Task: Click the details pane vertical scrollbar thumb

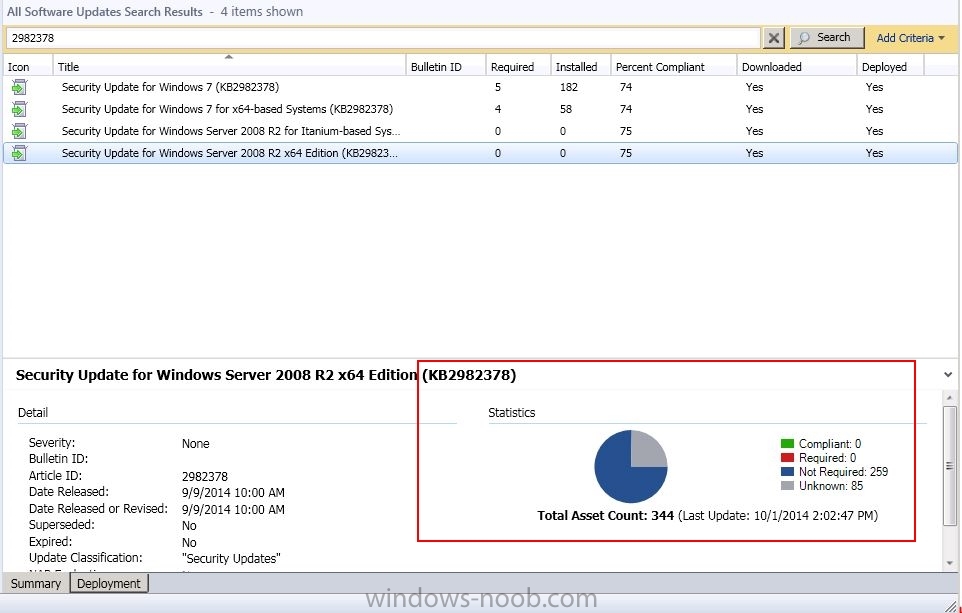Action: click(950, 466)
